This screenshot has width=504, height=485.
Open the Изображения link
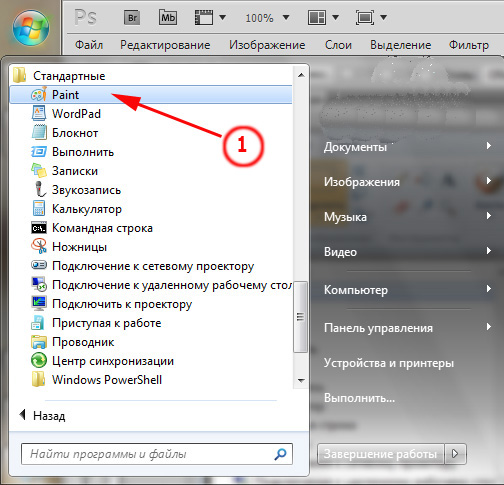[362, 182]
